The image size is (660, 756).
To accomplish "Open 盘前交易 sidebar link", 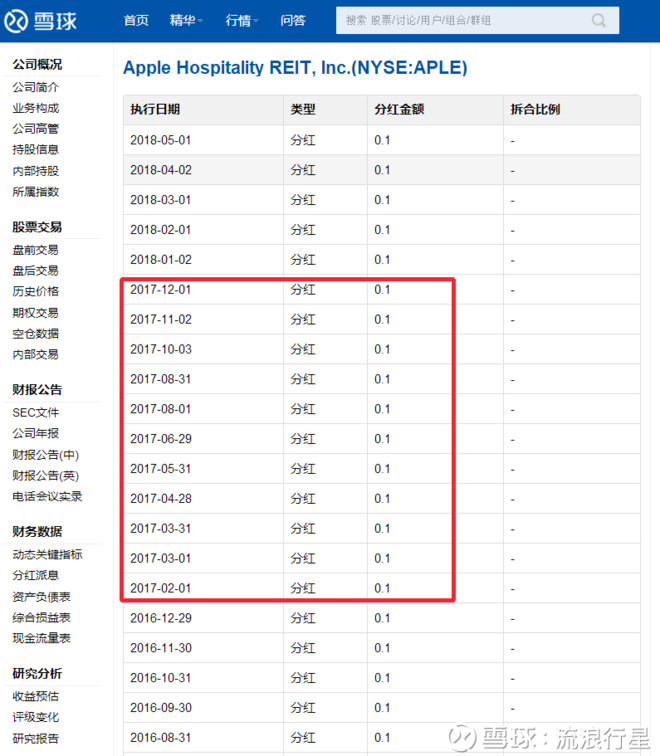I will (x=36, y=250).
